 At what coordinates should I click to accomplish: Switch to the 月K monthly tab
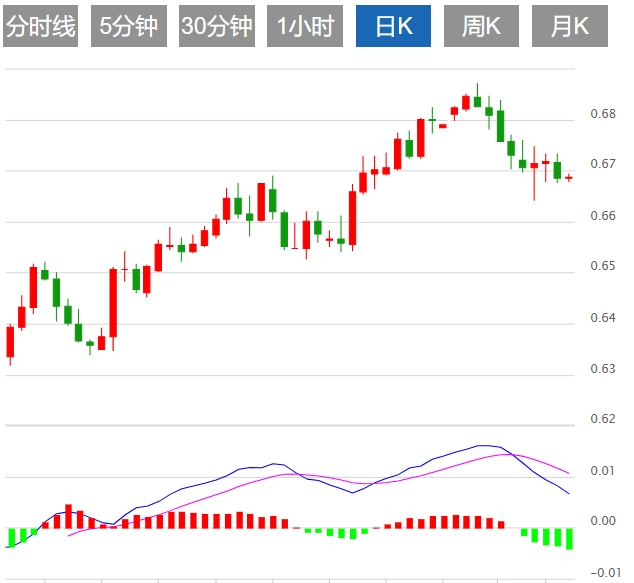570,26
